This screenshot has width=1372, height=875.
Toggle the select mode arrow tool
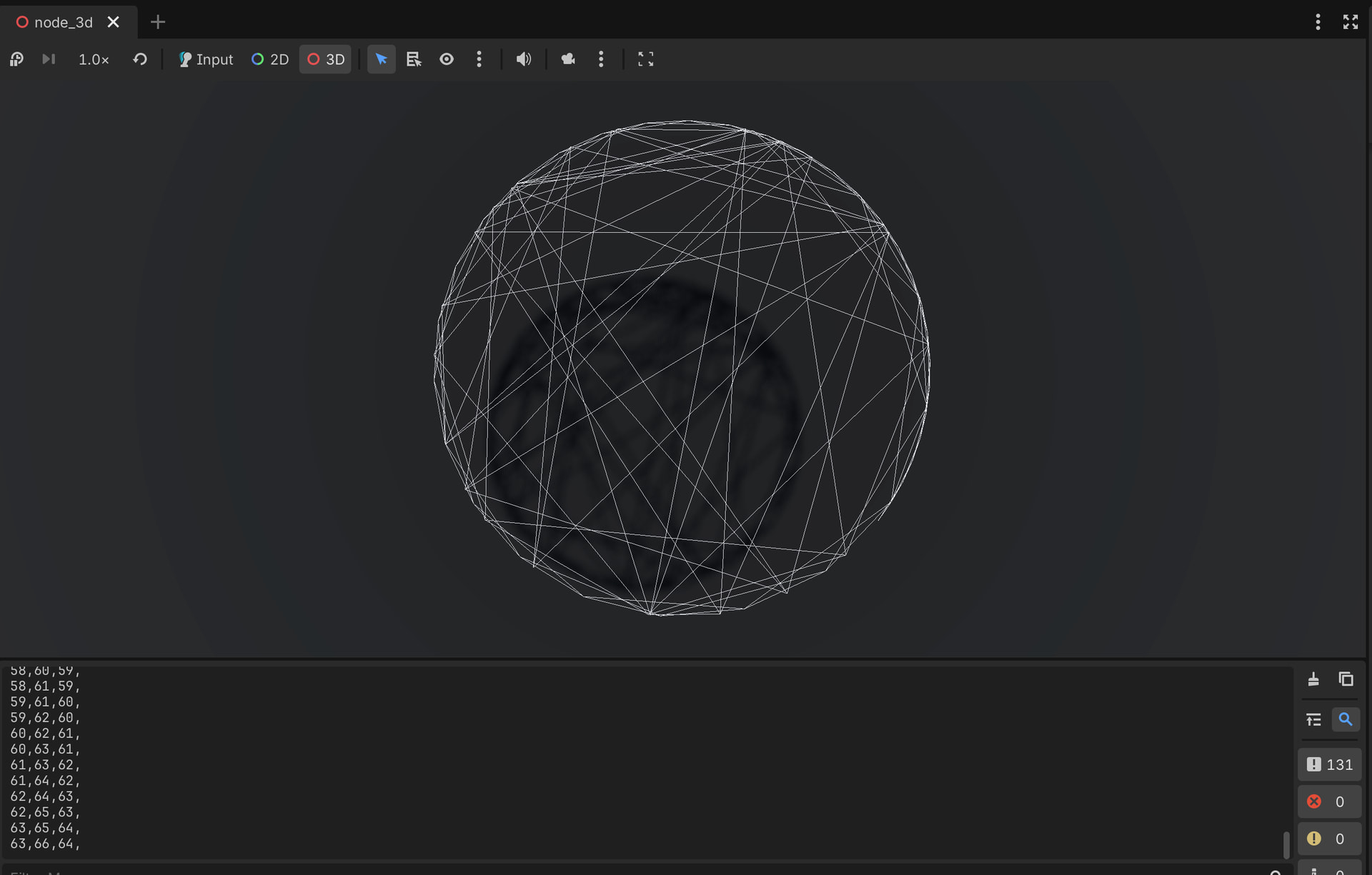(381, 59)
